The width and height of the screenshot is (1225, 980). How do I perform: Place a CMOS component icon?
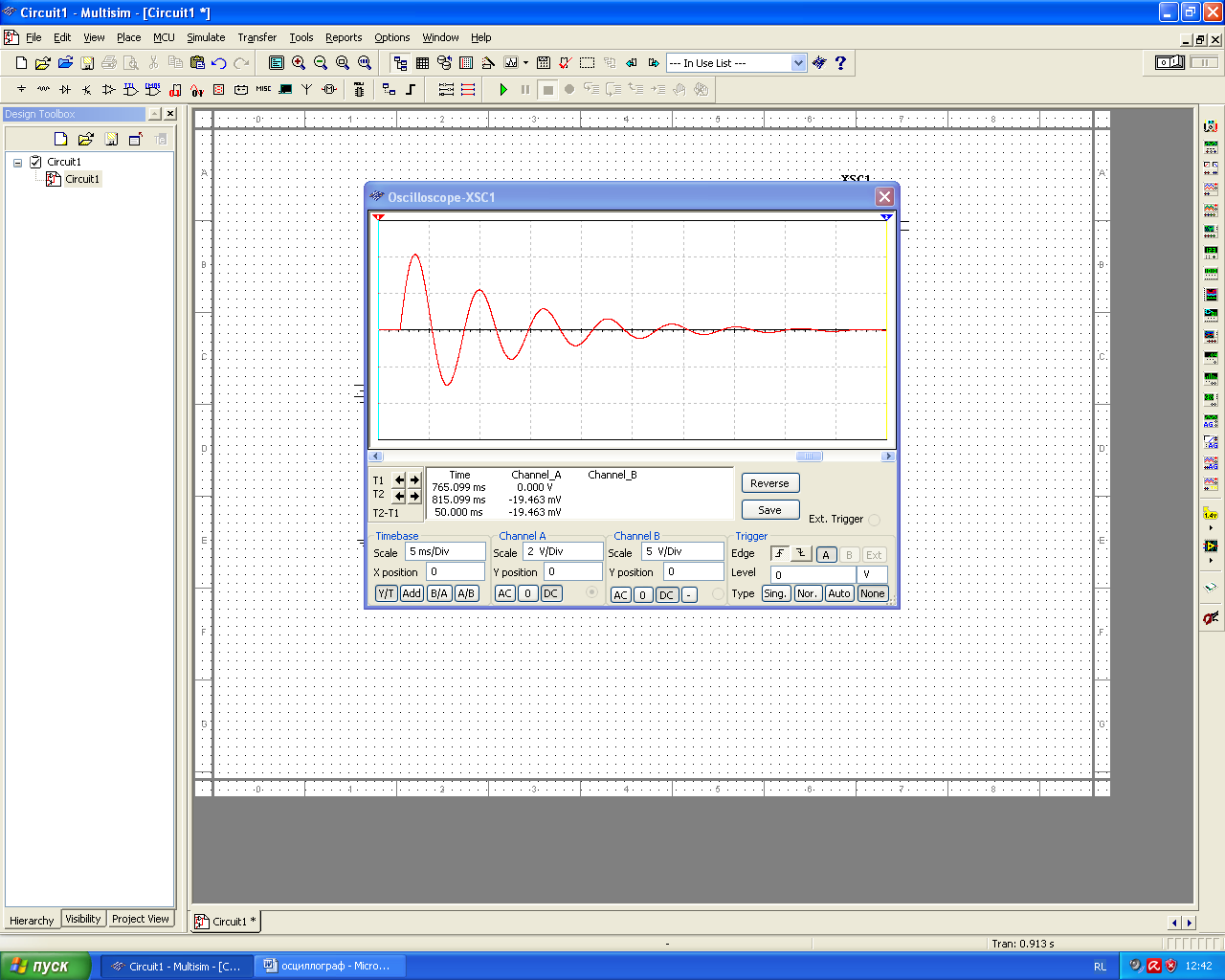point(153,89)
